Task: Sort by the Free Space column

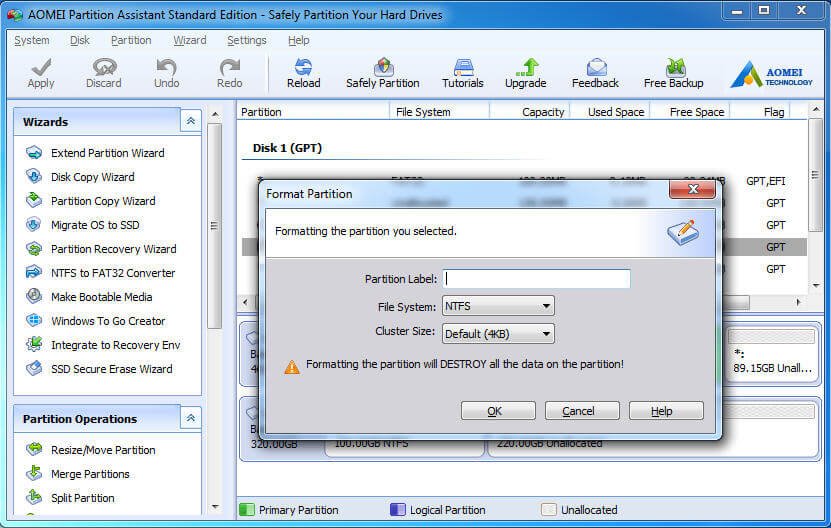Action: (x=690, y=112)
